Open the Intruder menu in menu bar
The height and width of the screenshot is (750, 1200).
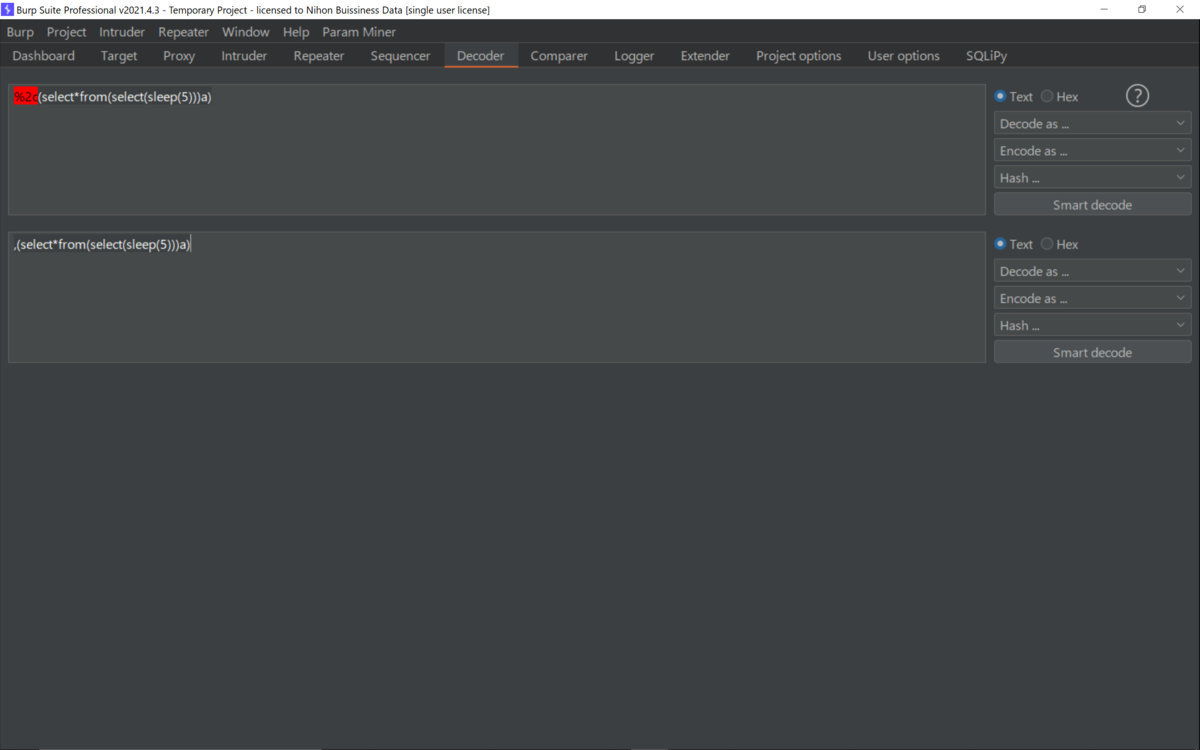tap(122, 32)
